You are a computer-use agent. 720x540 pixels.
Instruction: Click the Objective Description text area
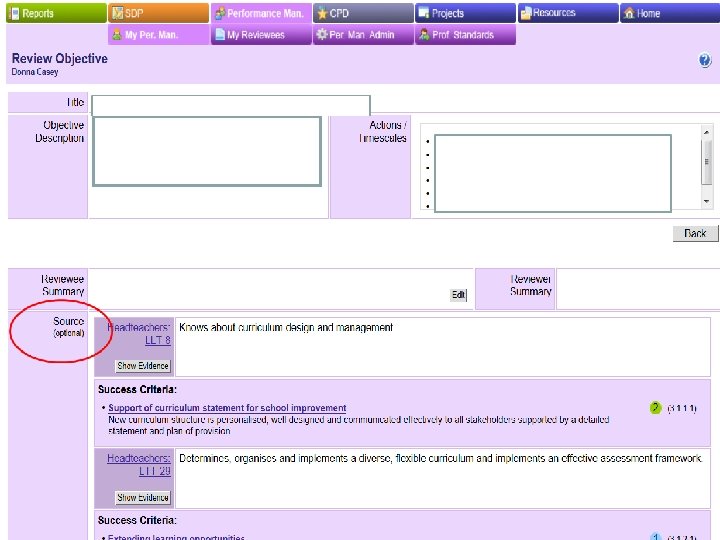click(207, 152)
